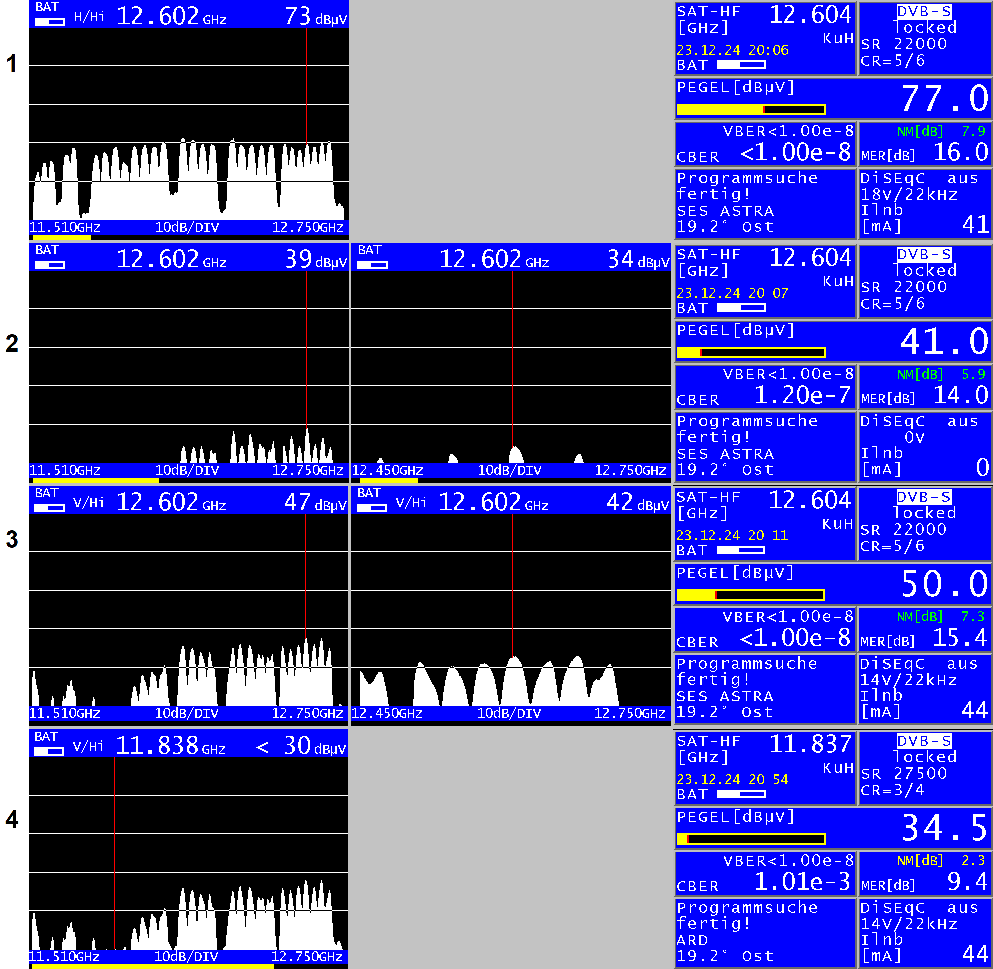Image resolution: width=993 pixels, height=969 pixels.
Task: Click the ARD 19.2° Ost satellite text
Action: pyautogui.click(x=725, y=947)
